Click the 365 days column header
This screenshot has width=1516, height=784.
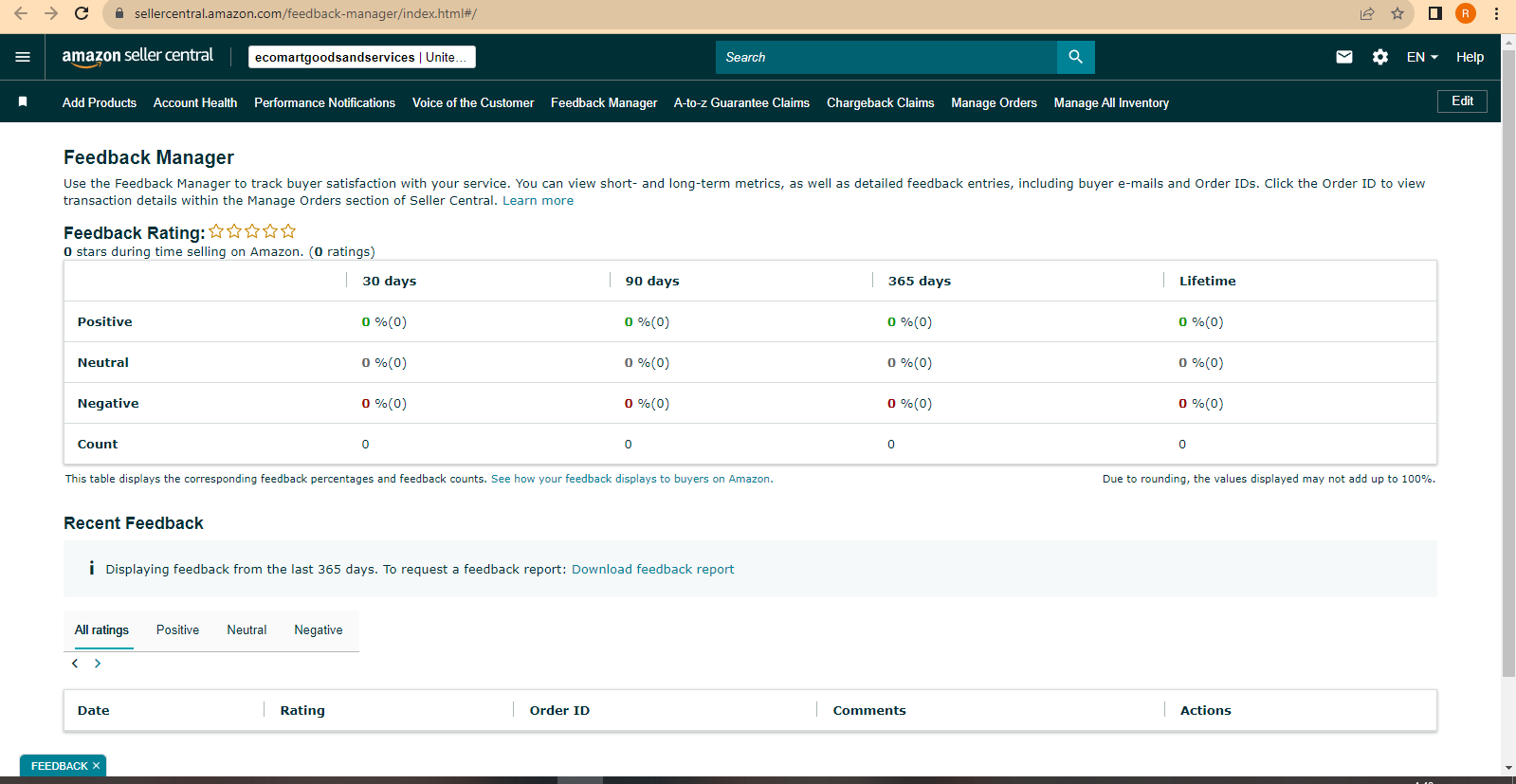(919, 281)
